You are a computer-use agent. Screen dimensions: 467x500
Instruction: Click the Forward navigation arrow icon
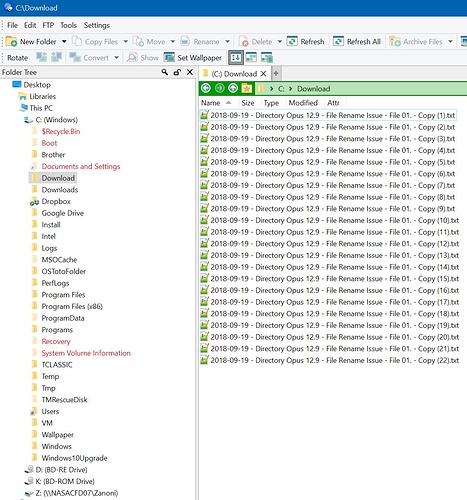point(219,88)
